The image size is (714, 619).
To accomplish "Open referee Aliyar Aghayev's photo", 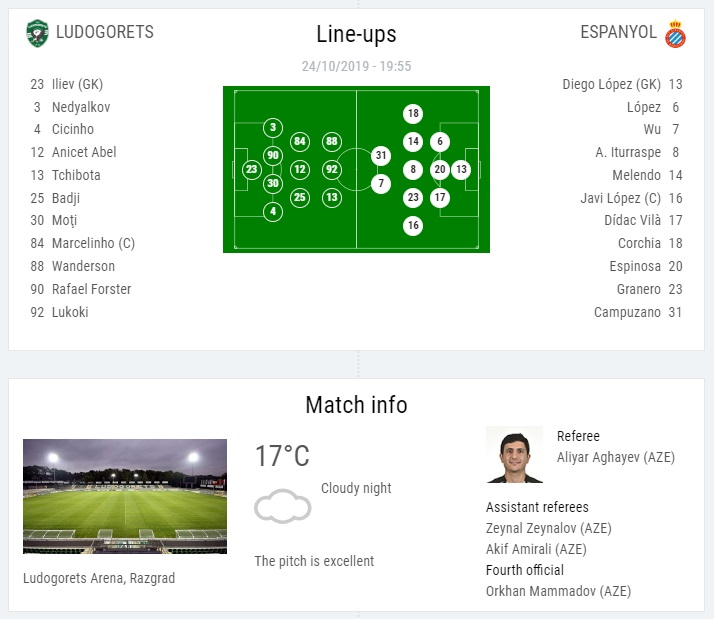I will pyautogui.click(x=515, y=454).
